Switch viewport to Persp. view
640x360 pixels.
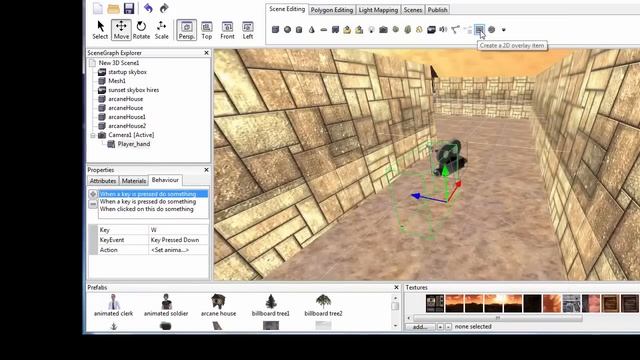[x=187, y=30]
